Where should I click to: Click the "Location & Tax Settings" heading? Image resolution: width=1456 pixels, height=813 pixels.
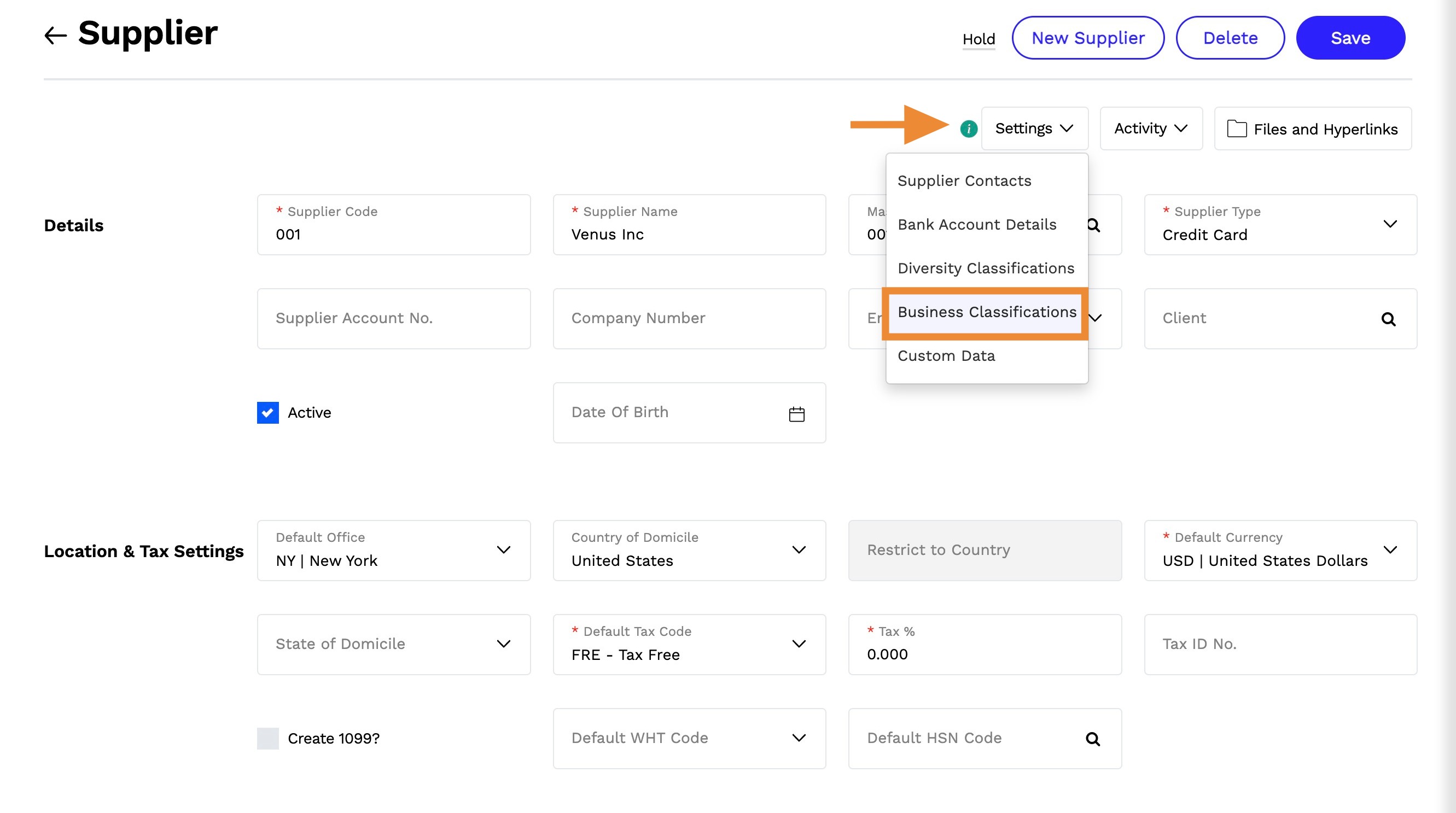(x=143, y=552)
